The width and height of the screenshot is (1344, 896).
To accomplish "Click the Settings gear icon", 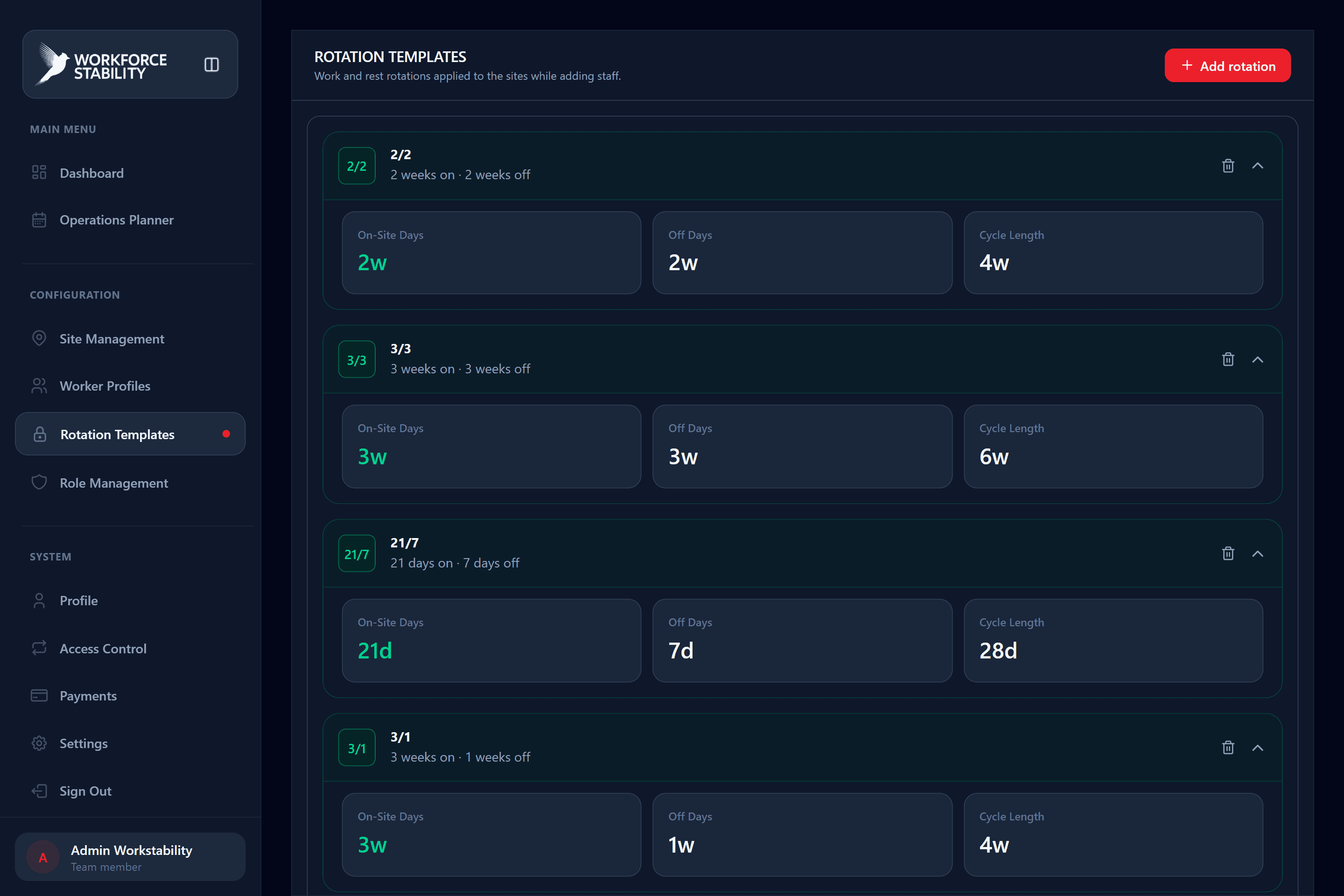I will click(39, 743).
